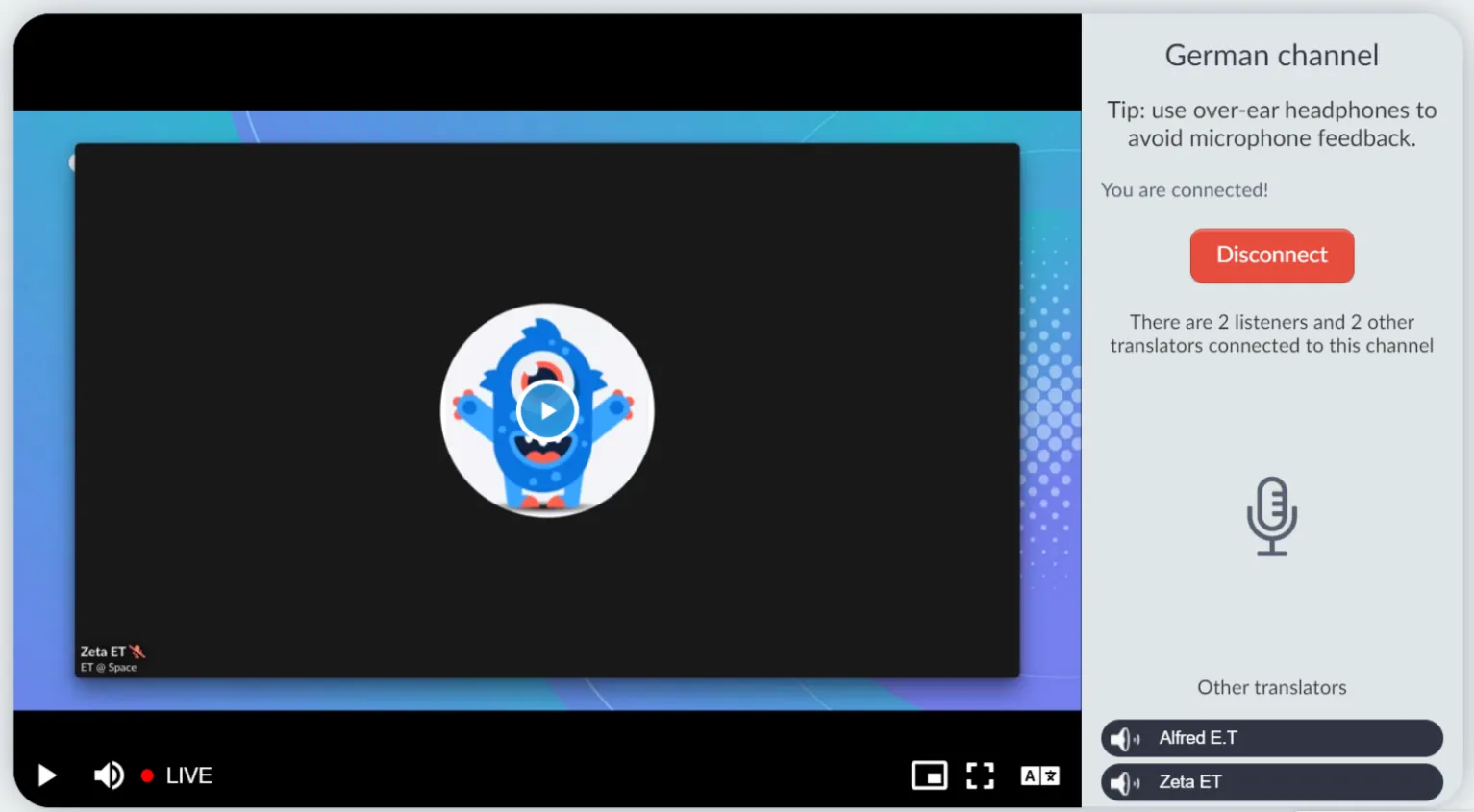Click Zeta ET muted microphone indicator
Viewport: 1474px width, 812px height.
pos(137,652)
